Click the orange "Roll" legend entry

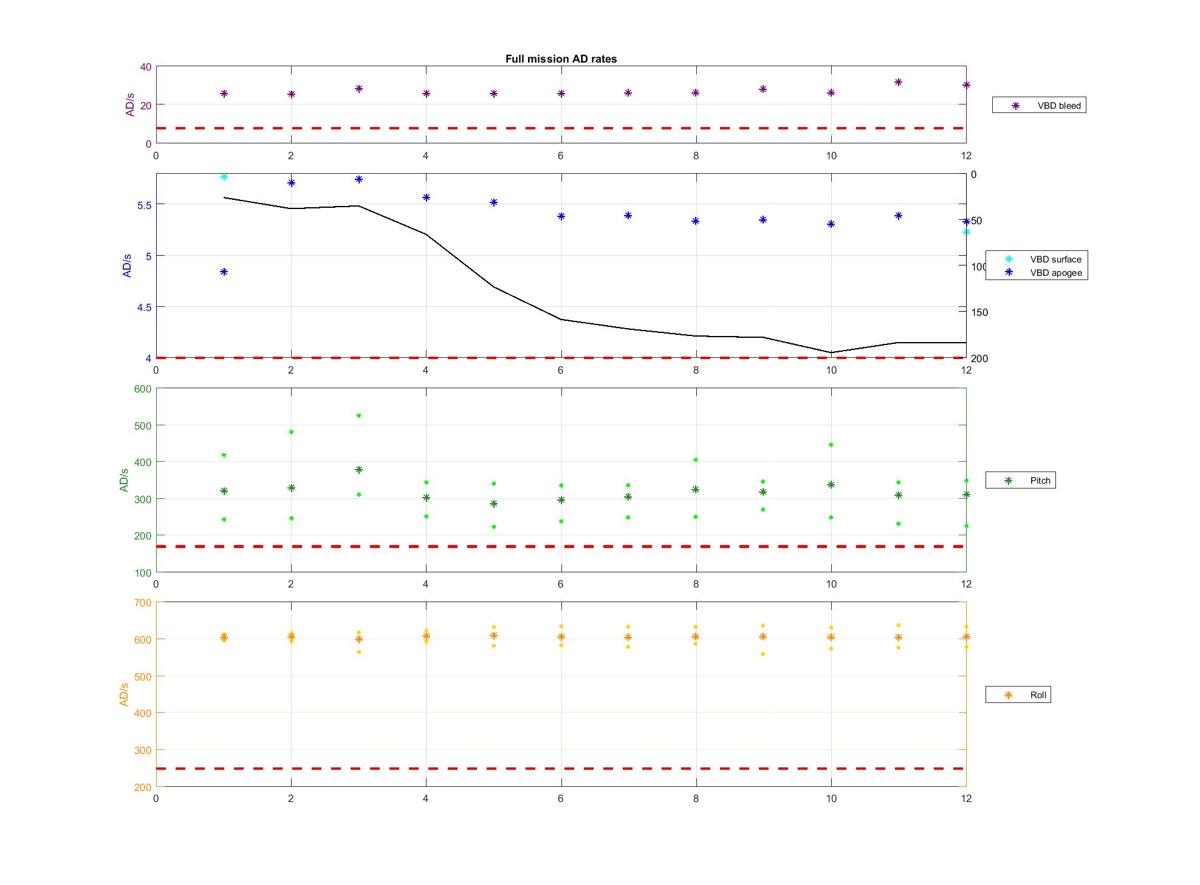click(1018, 695)
